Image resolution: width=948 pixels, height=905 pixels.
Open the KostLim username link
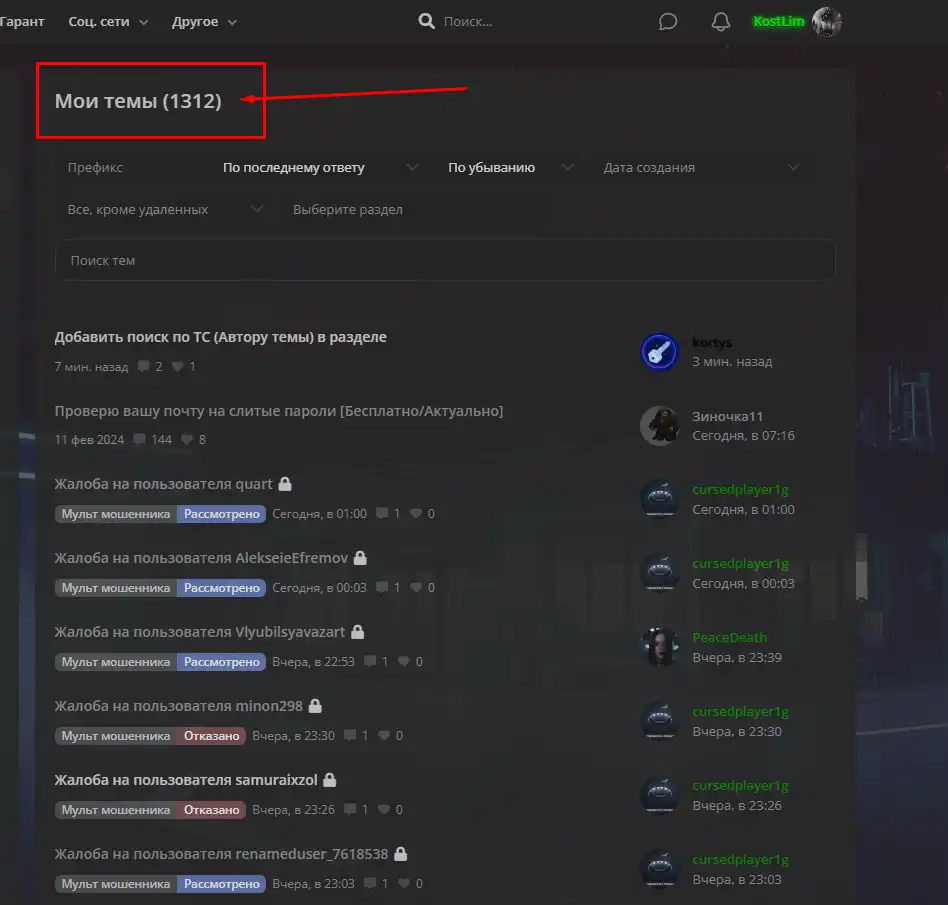click(x=779, y=22)
